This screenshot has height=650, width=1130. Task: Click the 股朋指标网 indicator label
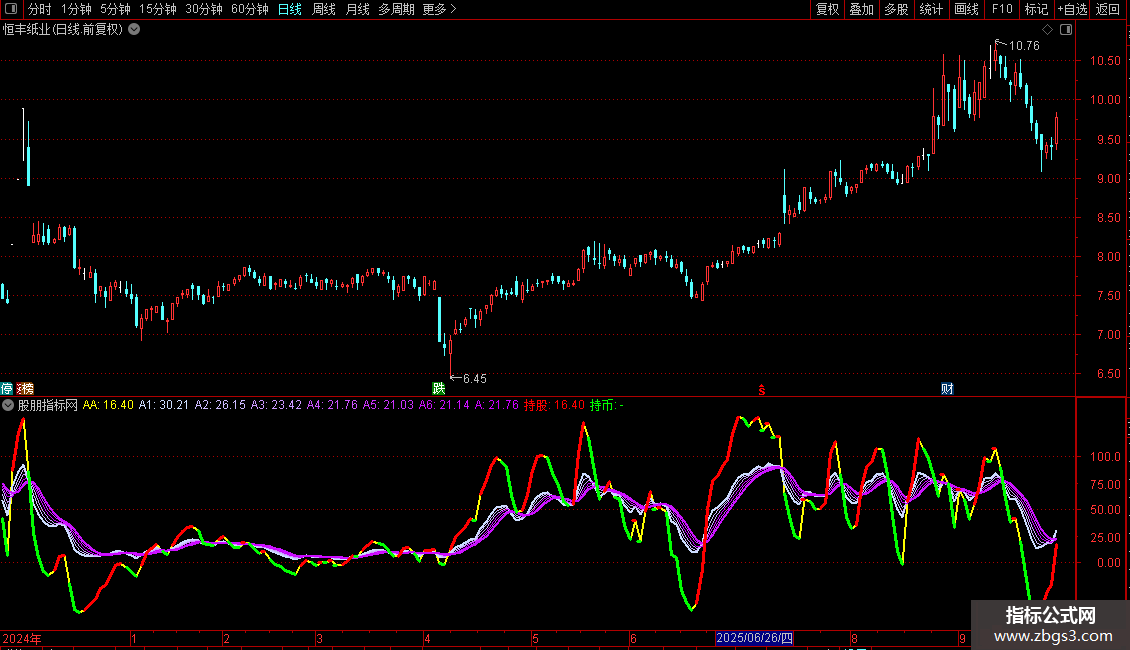pos(48,405)
